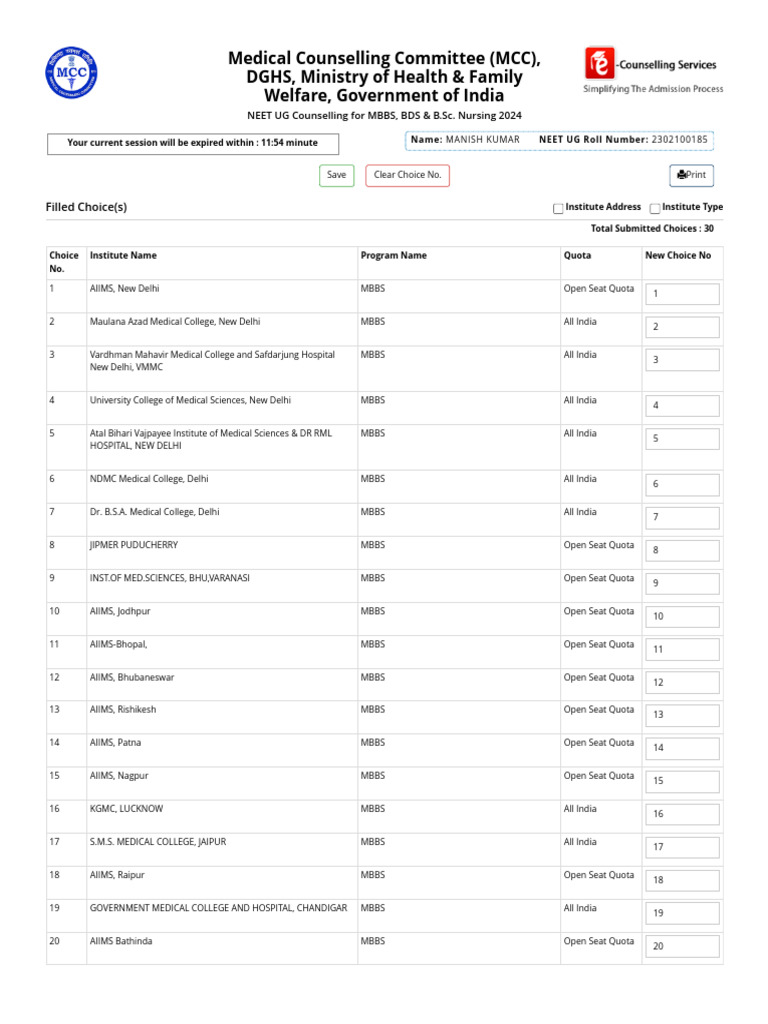Toggle the Institute Type checkbox
Image resolution: width=768 pixels, height=1024 pixels.
[654, 208]
